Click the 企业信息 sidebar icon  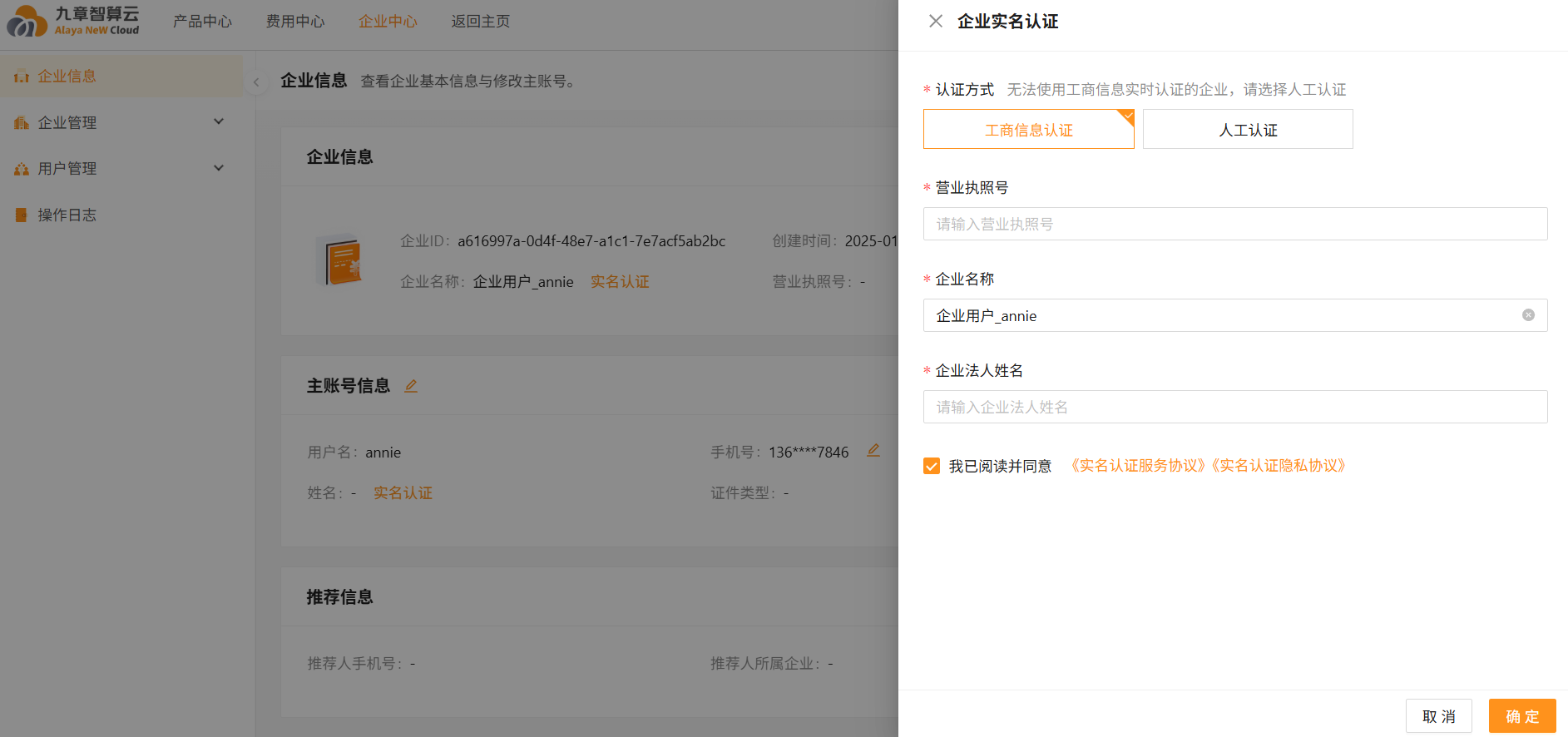[x=22, y=77]
